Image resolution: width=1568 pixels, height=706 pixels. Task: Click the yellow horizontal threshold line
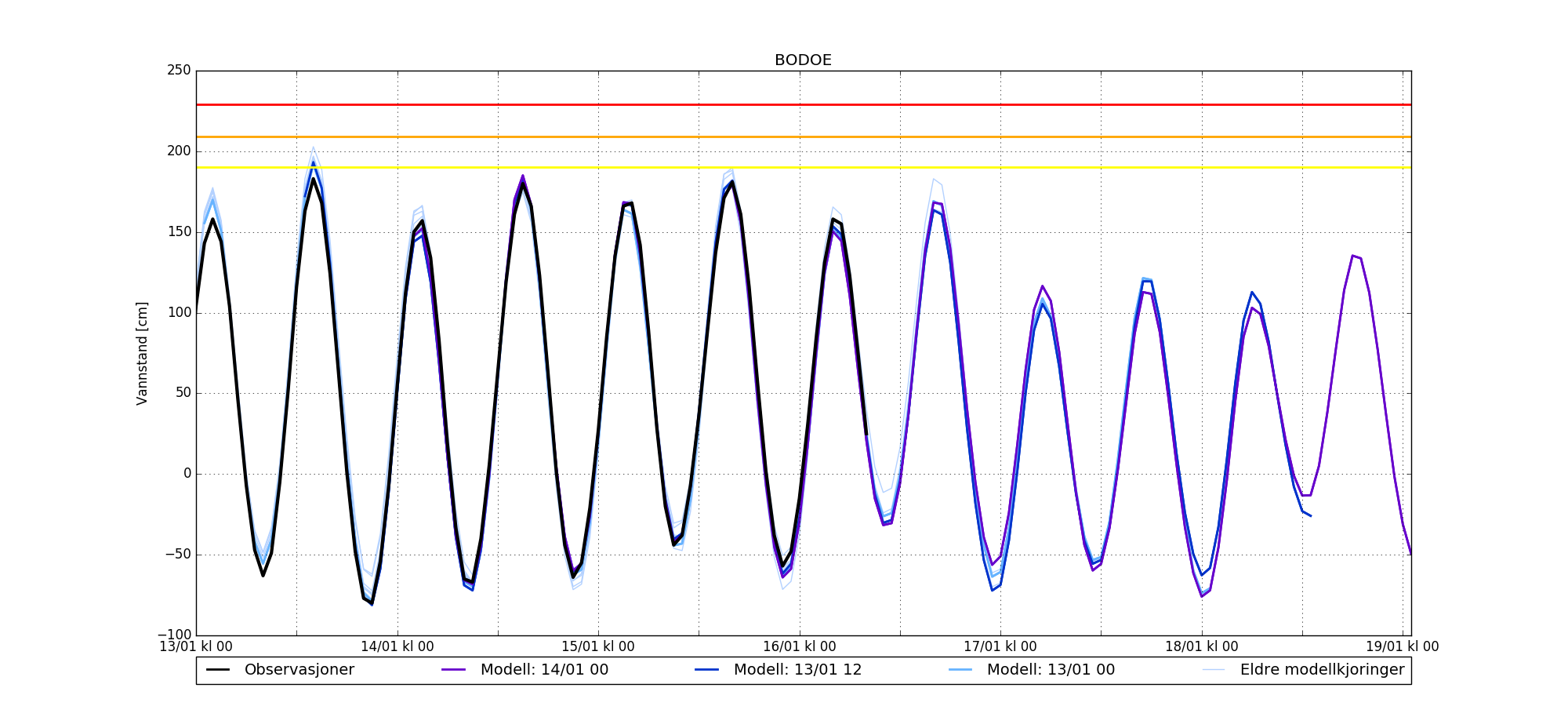tap(804, 167)
